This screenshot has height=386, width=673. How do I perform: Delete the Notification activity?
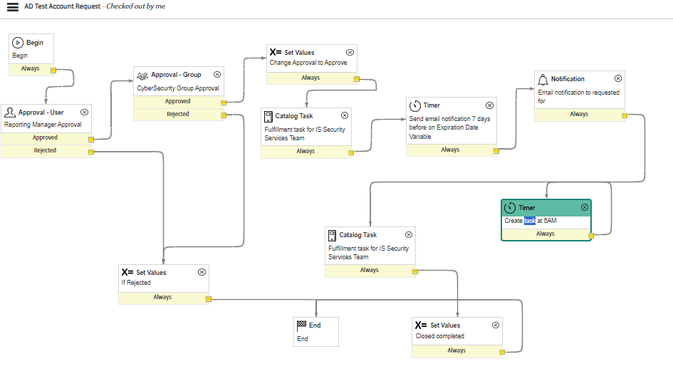point(618,78)
